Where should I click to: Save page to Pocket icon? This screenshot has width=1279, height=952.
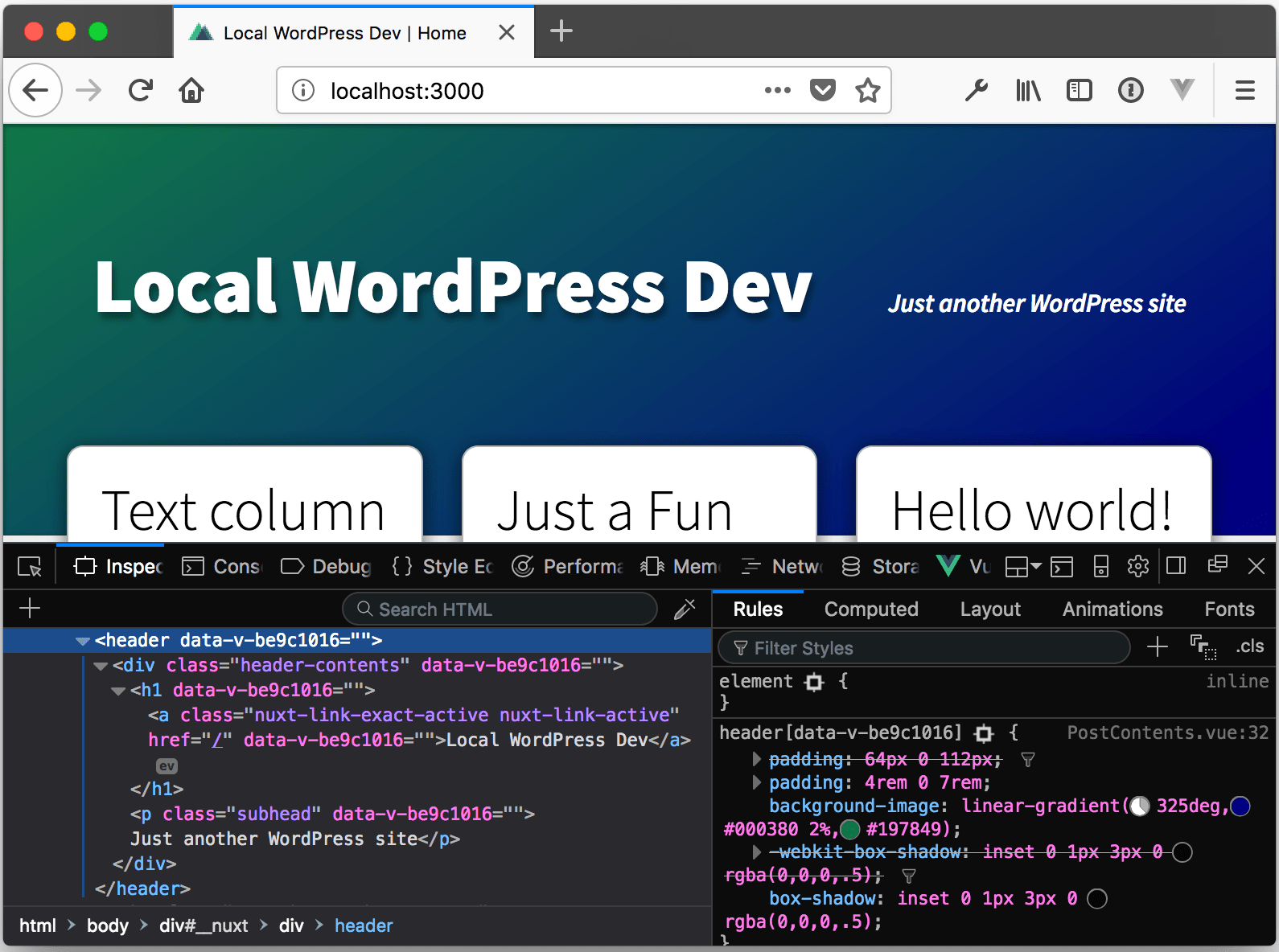pyautogui.click(x=822, y=91)
